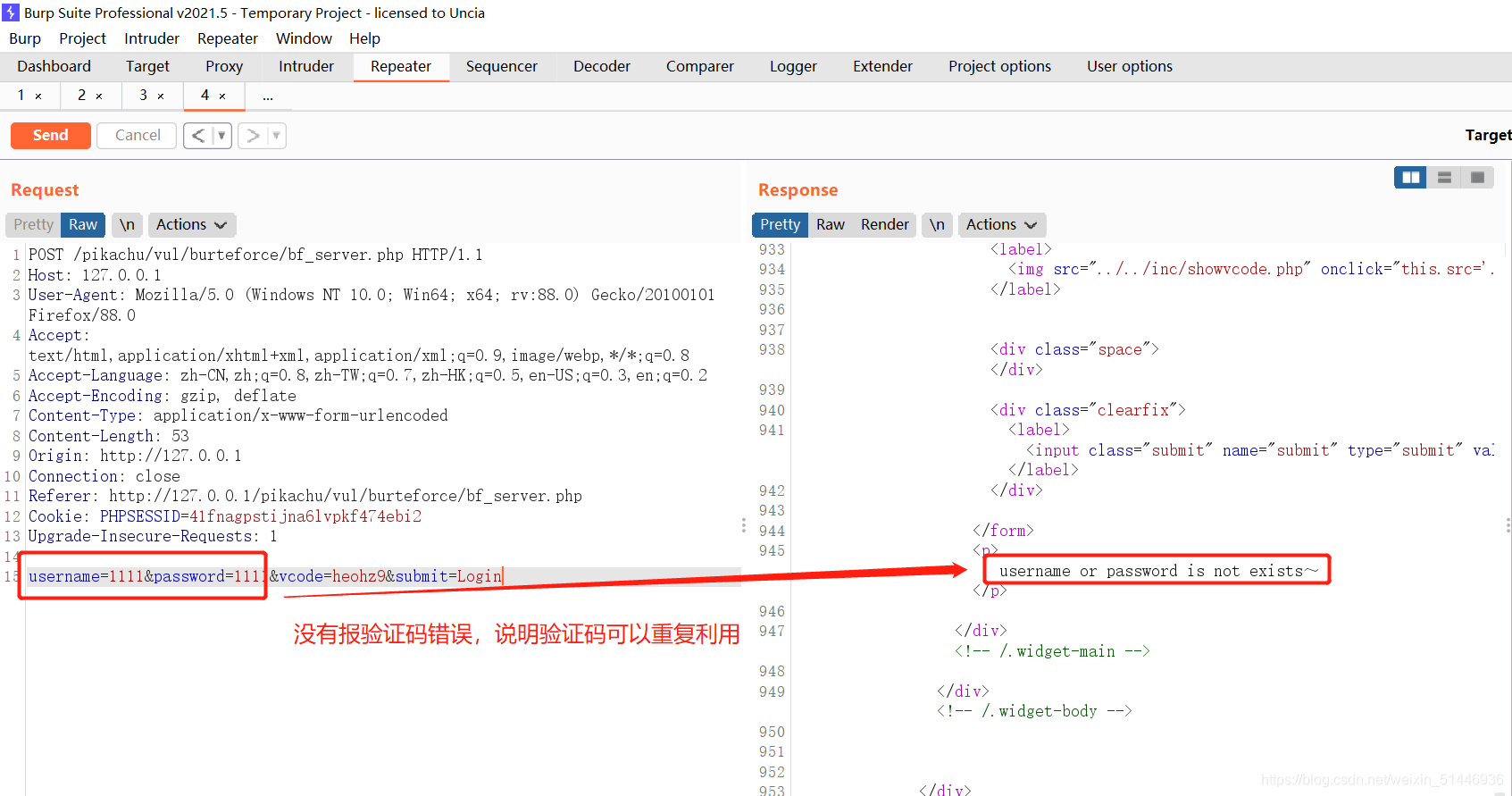Switch to the Intruder tool tab
The image size is (1512, 796).
click(306, 66)
